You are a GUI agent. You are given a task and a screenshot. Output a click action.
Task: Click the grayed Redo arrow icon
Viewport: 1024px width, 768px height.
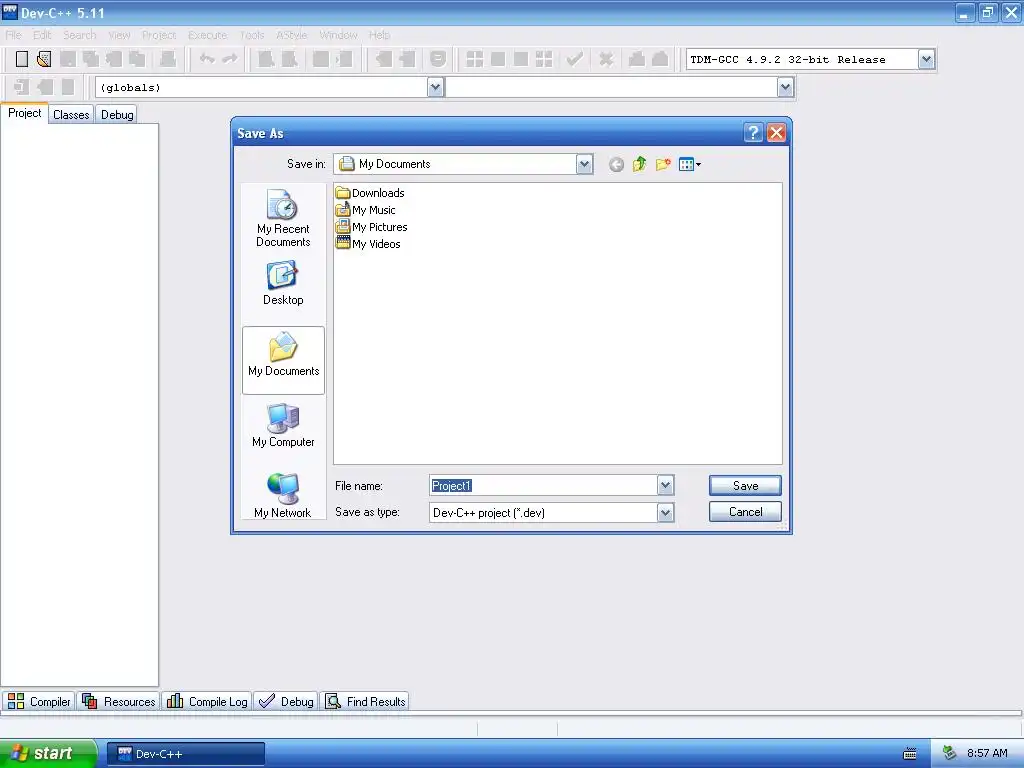point(230,59)
